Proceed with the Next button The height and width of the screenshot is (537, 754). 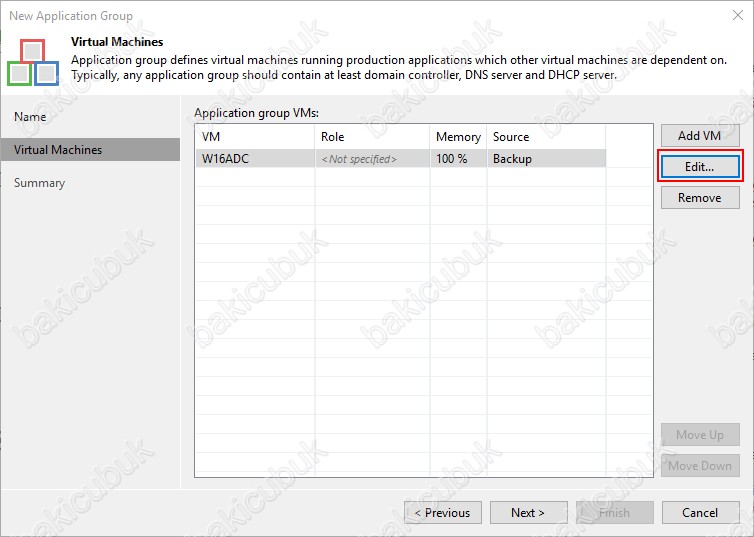528,513
